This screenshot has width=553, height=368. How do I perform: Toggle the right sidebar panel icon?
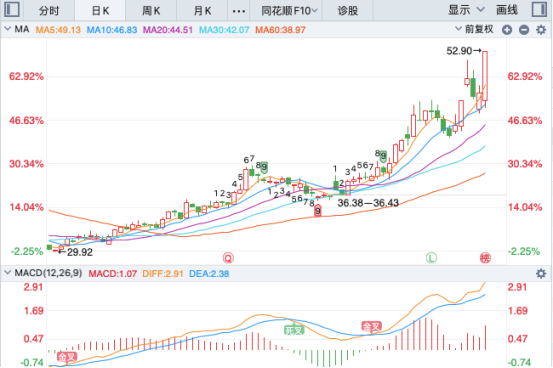point(540,10)
